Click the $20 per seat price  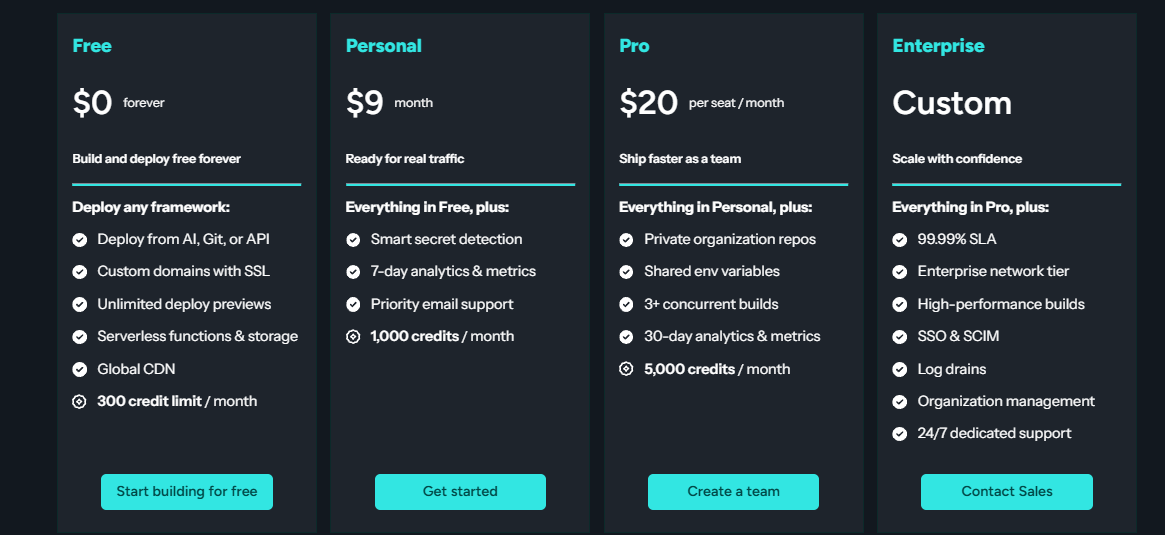(649, 103)
